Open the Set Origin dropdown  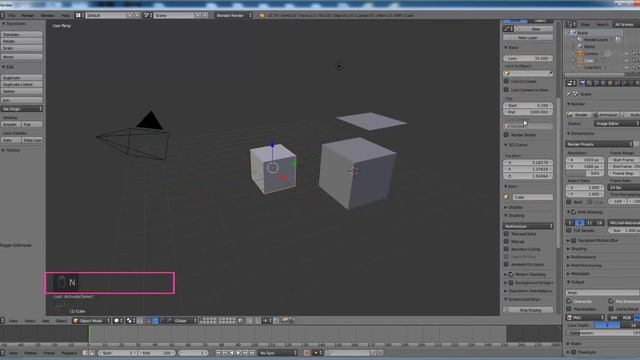tap(22, 109)
